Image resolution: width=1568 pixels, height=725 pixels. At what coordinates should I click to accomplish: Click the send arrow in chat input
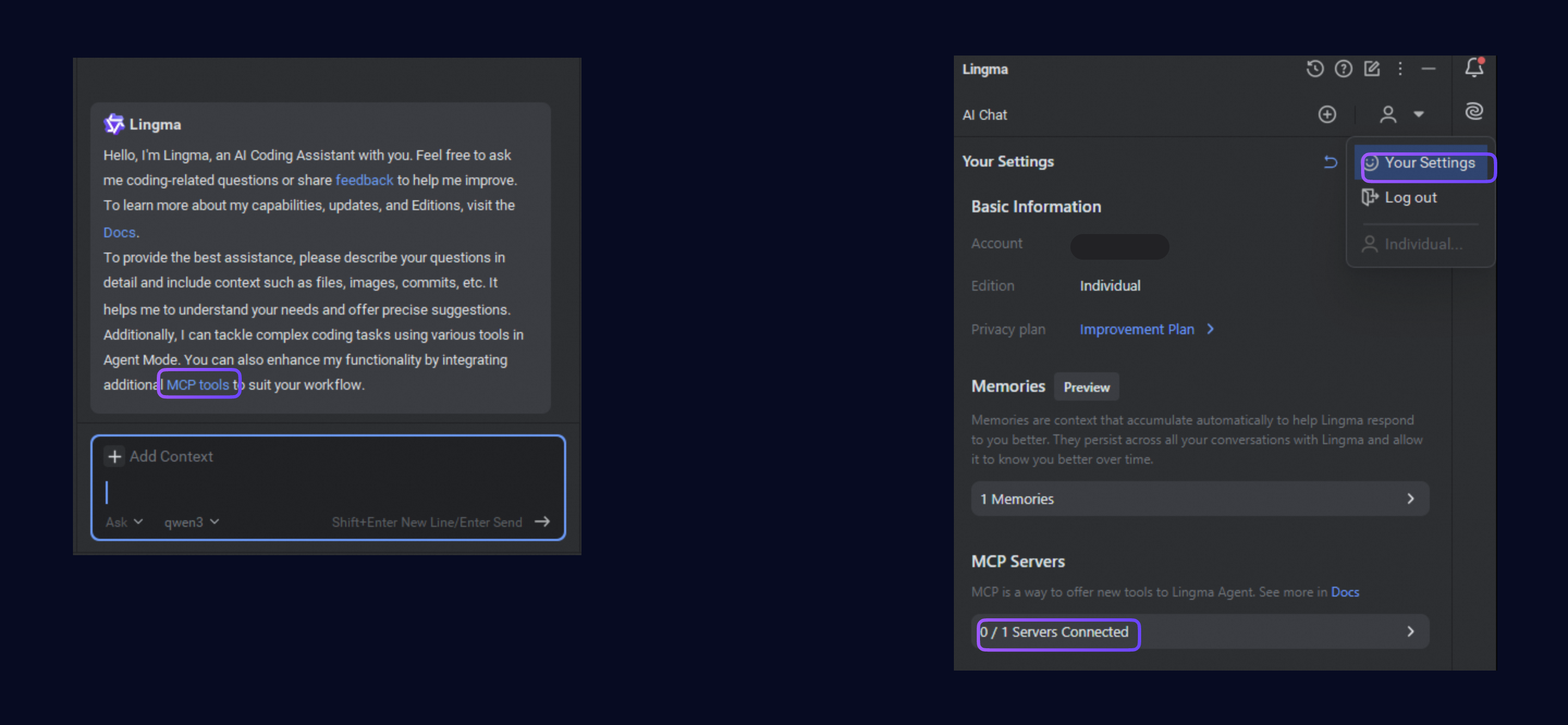coord(542,521)
